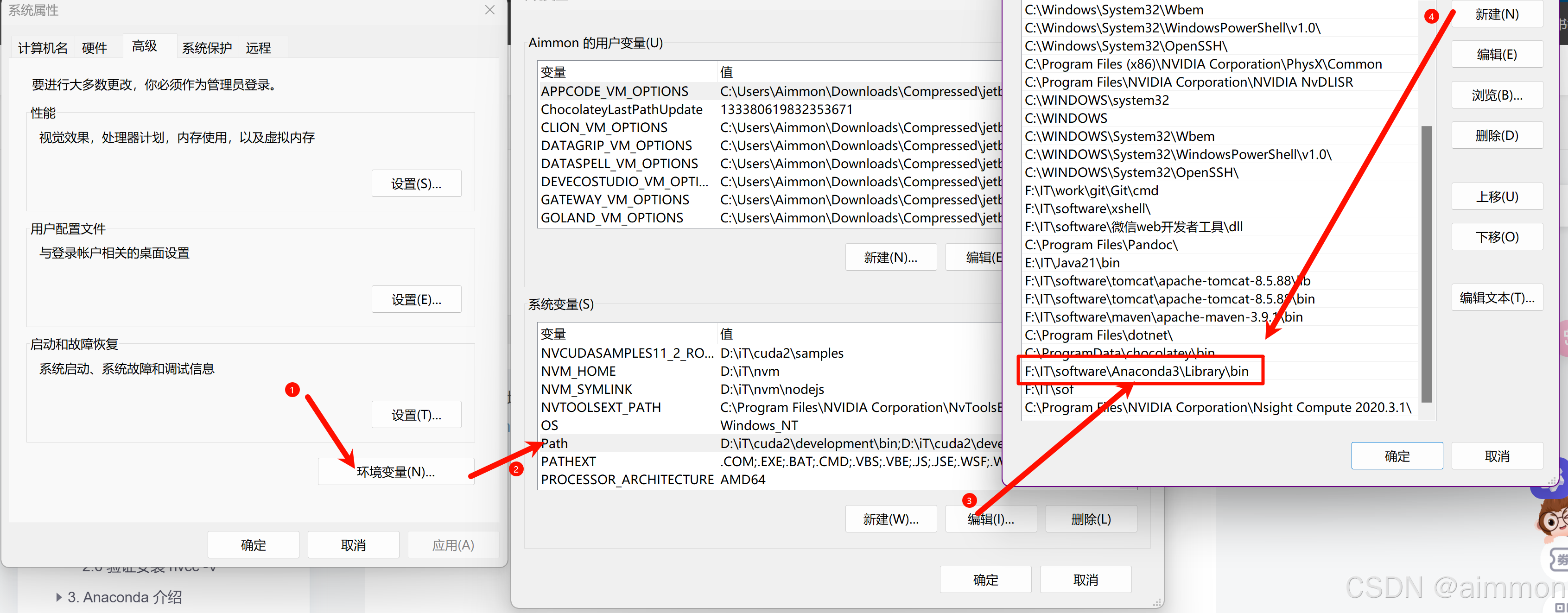Click the path list vertical scrollbar

click(1426, 264)
